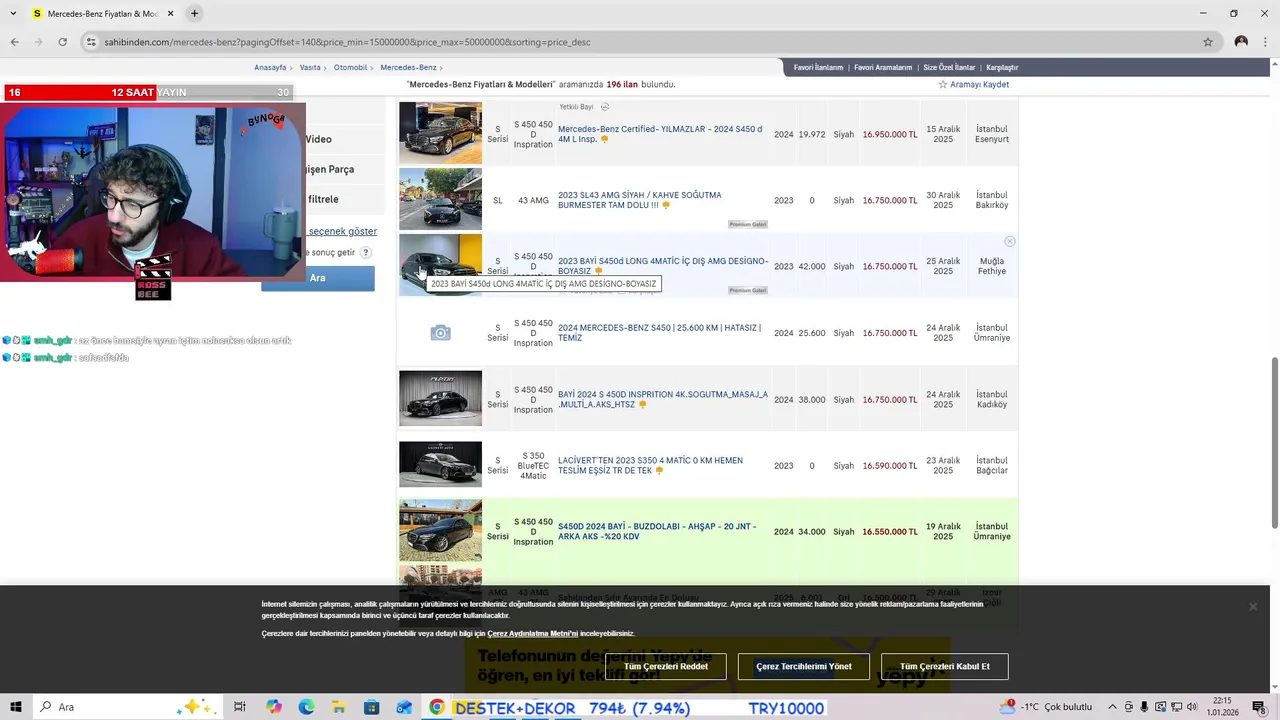Open the tab search dropdown arrow
Screen dimensions: 1280x720
click(x=13, y=13)
